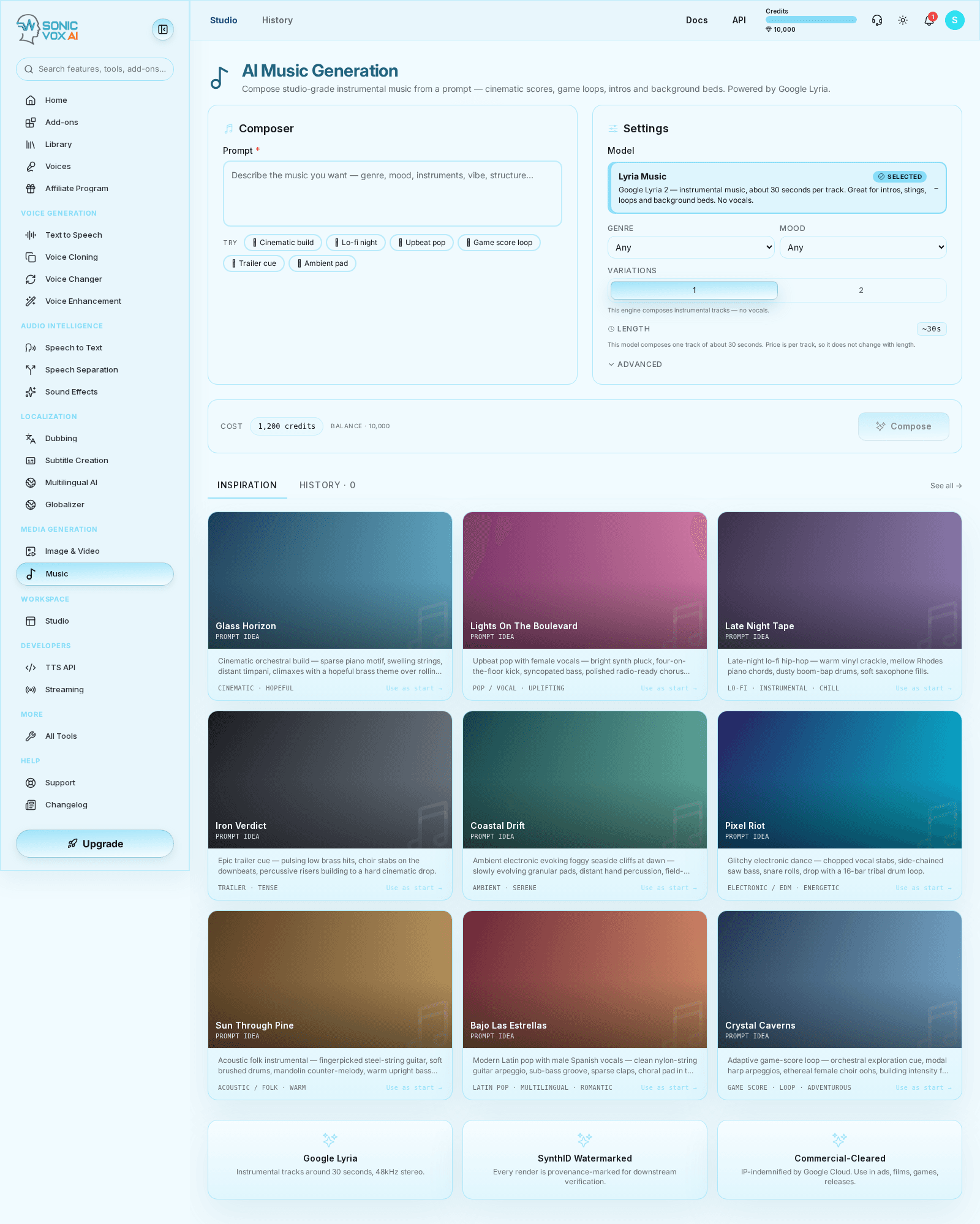Screen dimensions: 980x1224
Task: Click the All Tools wrench icon
Action: point(31,736)
